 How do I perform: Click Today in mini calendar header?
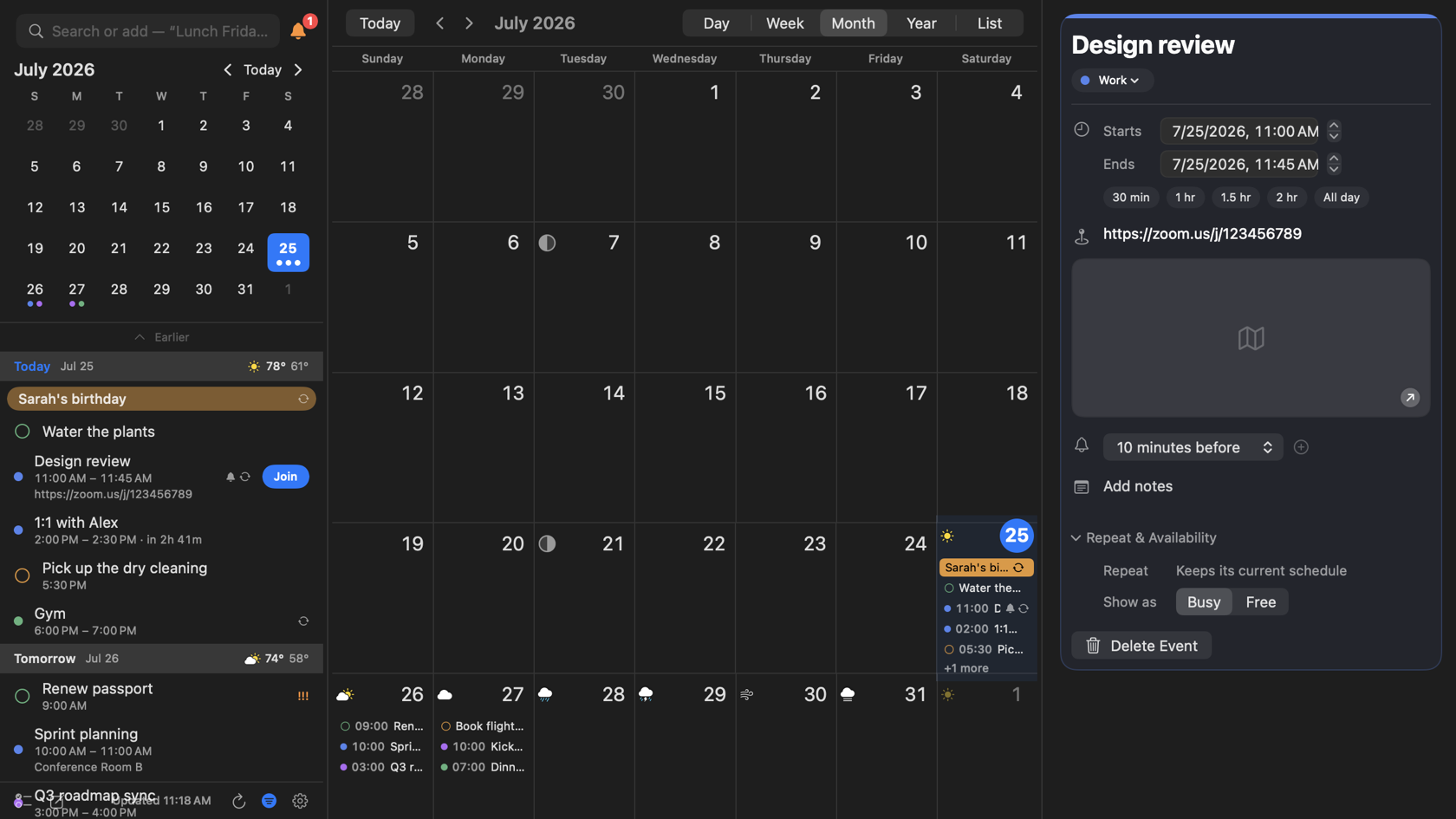click(x=263, y=69)
